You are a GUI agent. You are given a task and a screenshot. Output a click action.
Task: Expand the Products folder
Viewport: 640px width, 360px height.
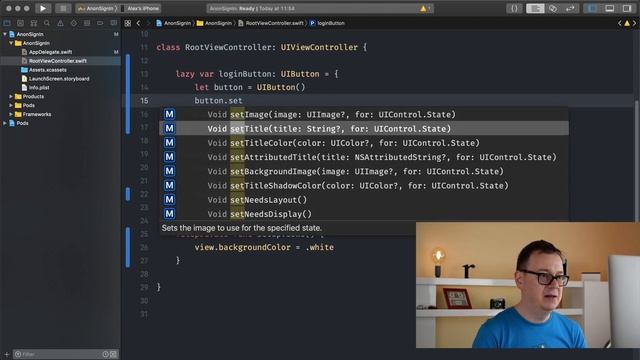tap(11, 96)
